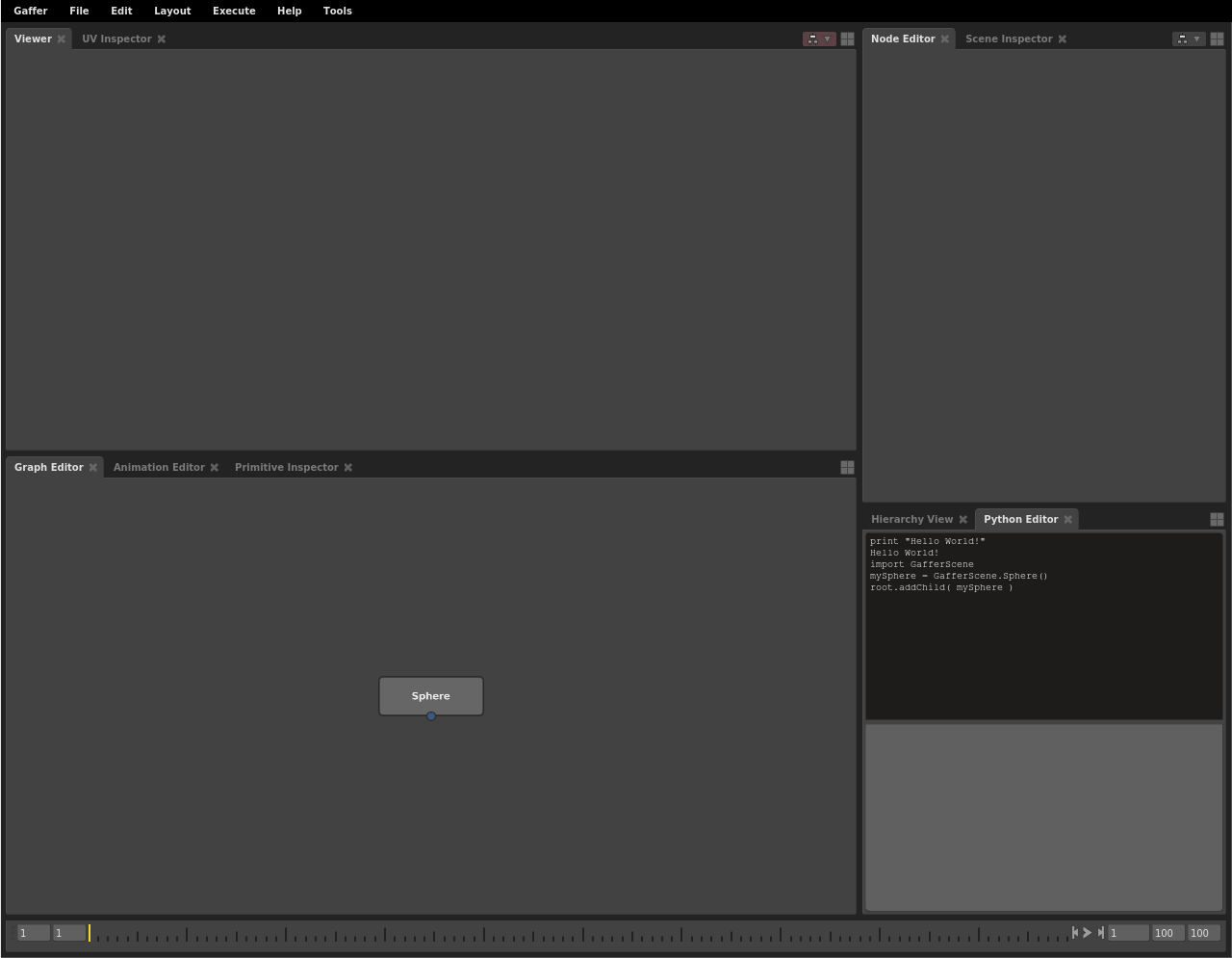Open the Help menu
This screenshot has width=1232, height=958.
(289, 12)
